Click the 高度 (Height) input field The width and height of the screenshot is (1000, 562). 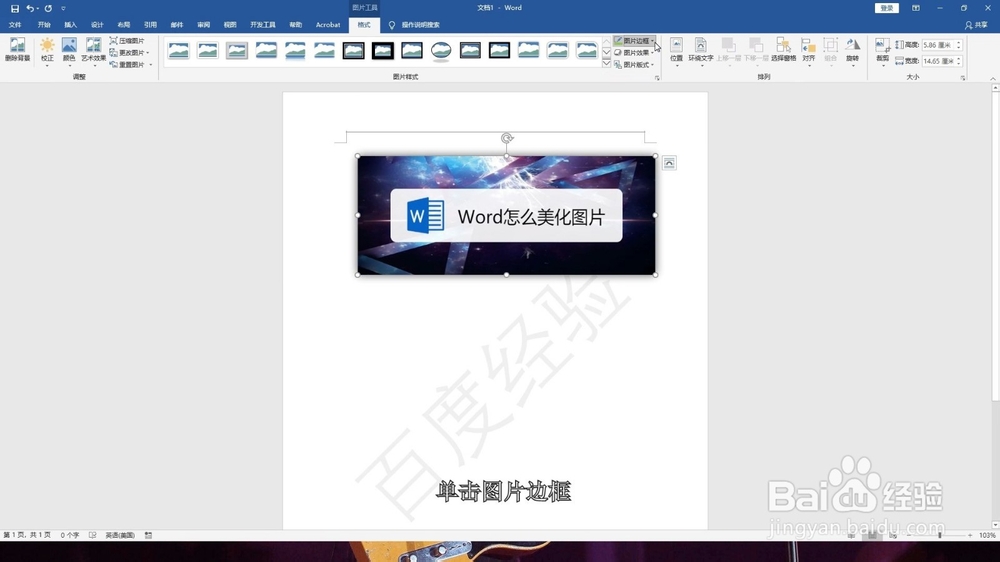(938, 45)
